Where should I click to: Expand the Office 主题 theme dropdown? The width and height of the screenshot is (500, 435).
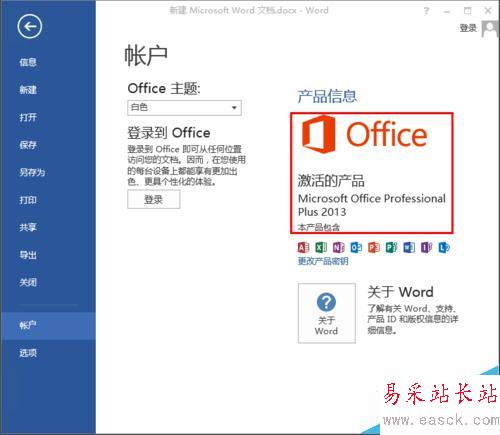(184, 108)
